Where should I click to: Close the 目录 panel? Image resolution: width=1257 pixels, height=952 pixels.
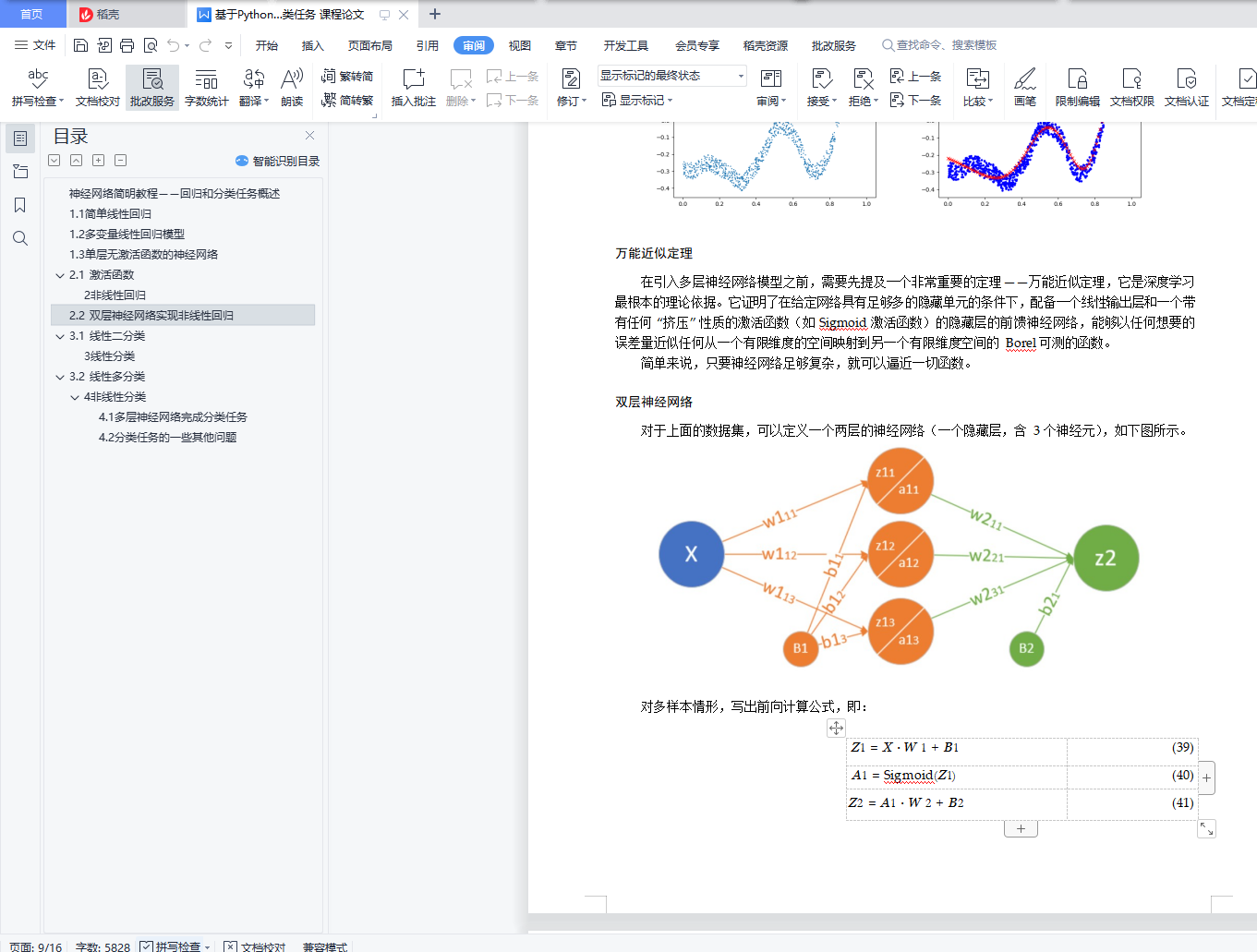coord(310,136)
